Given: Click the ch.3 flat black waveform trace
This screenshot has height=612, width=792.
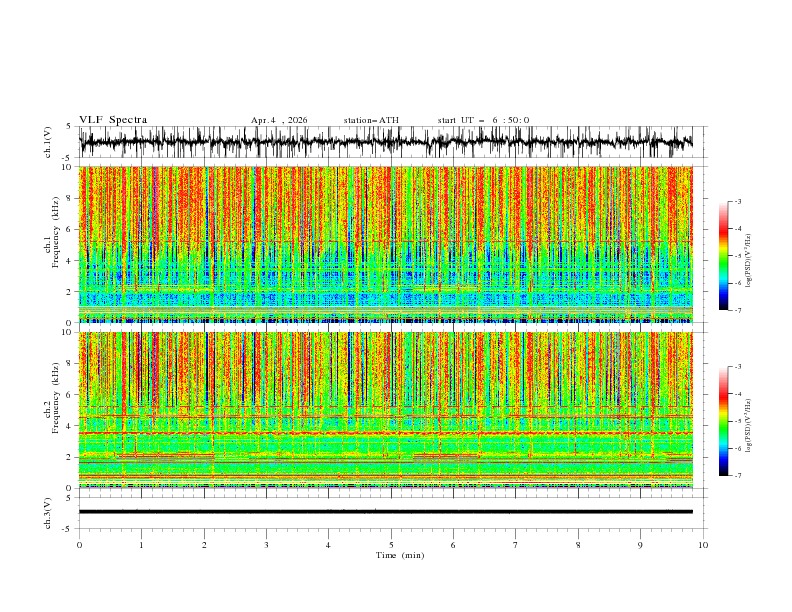Looking at the screenshot, I should 385,512.
